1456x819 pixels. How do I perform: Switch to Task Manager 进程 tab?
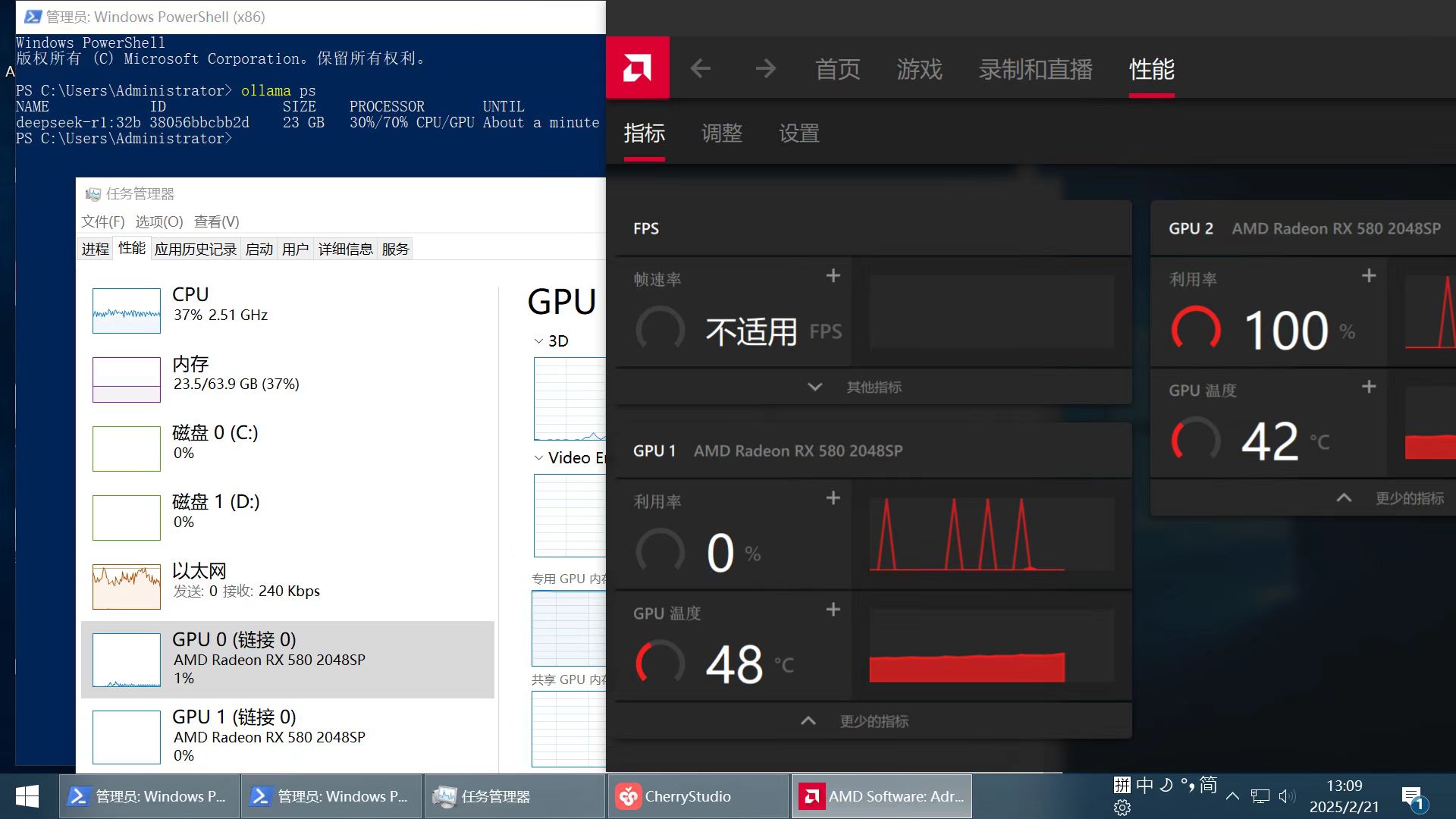(96, 249)
